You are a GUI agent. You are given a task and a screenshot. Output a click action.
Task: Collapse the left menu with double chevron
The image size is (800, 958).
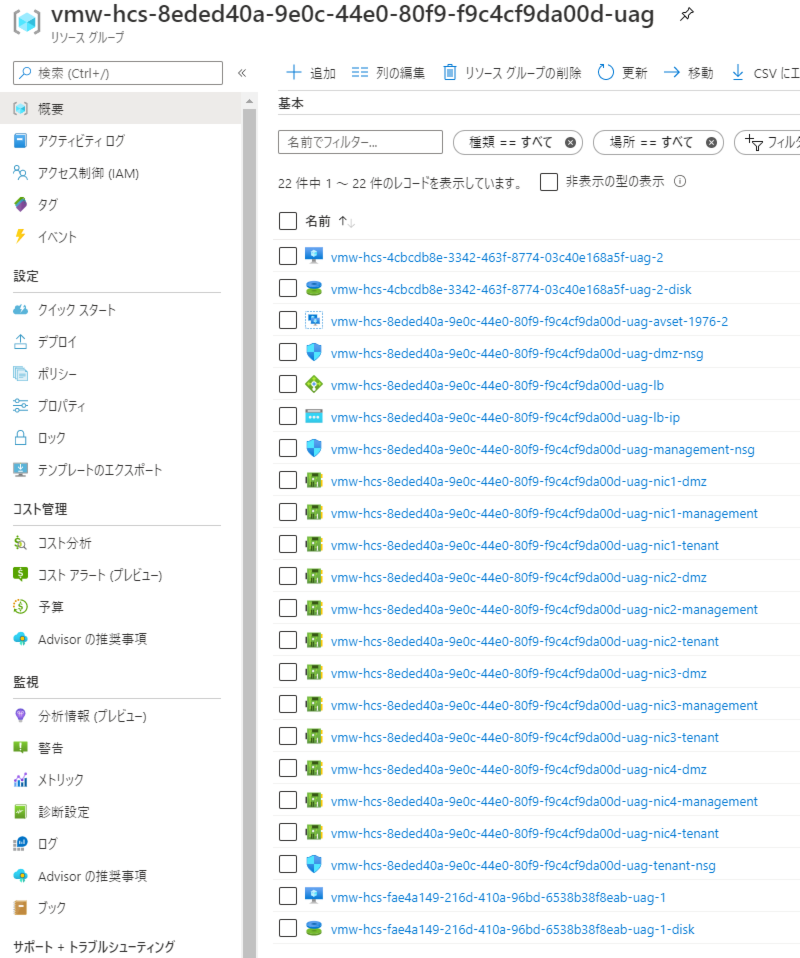pyautogui.click(x=242, y=73)
